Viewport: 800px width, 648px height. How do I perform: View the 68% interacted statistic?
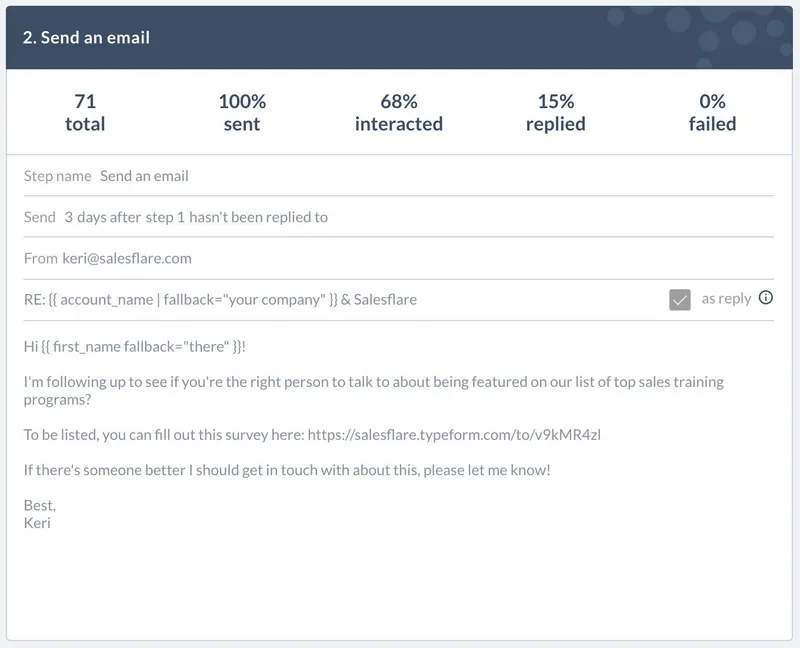399,112
